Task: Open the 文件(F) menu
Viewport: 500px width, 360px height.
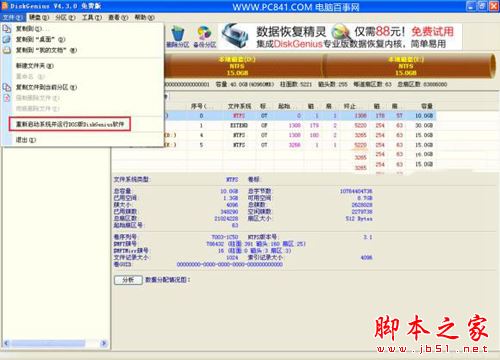Action: [x=13, y=17]
